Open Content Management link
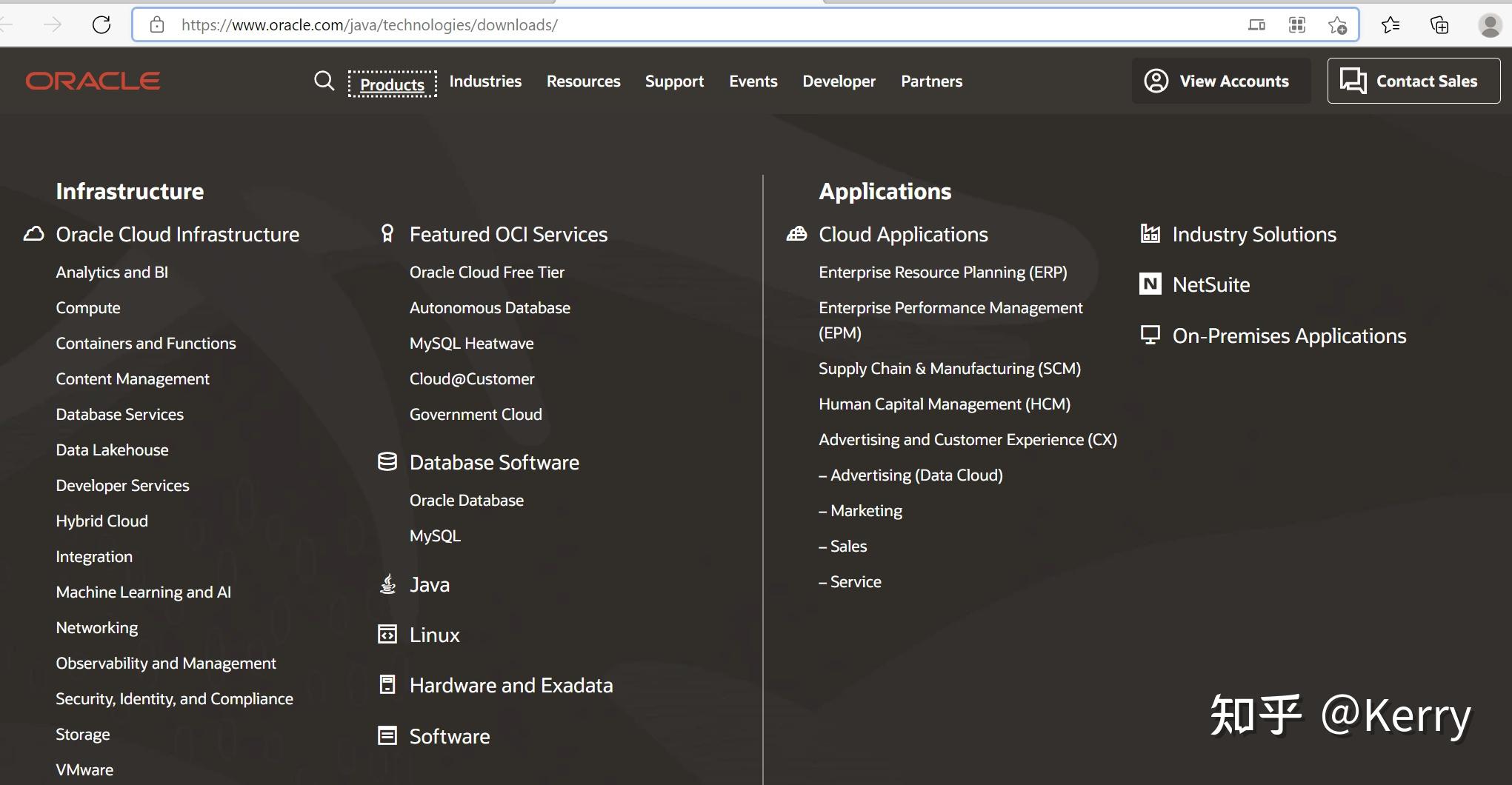Viewport: 1512px width, 785px height. [133, 378]
